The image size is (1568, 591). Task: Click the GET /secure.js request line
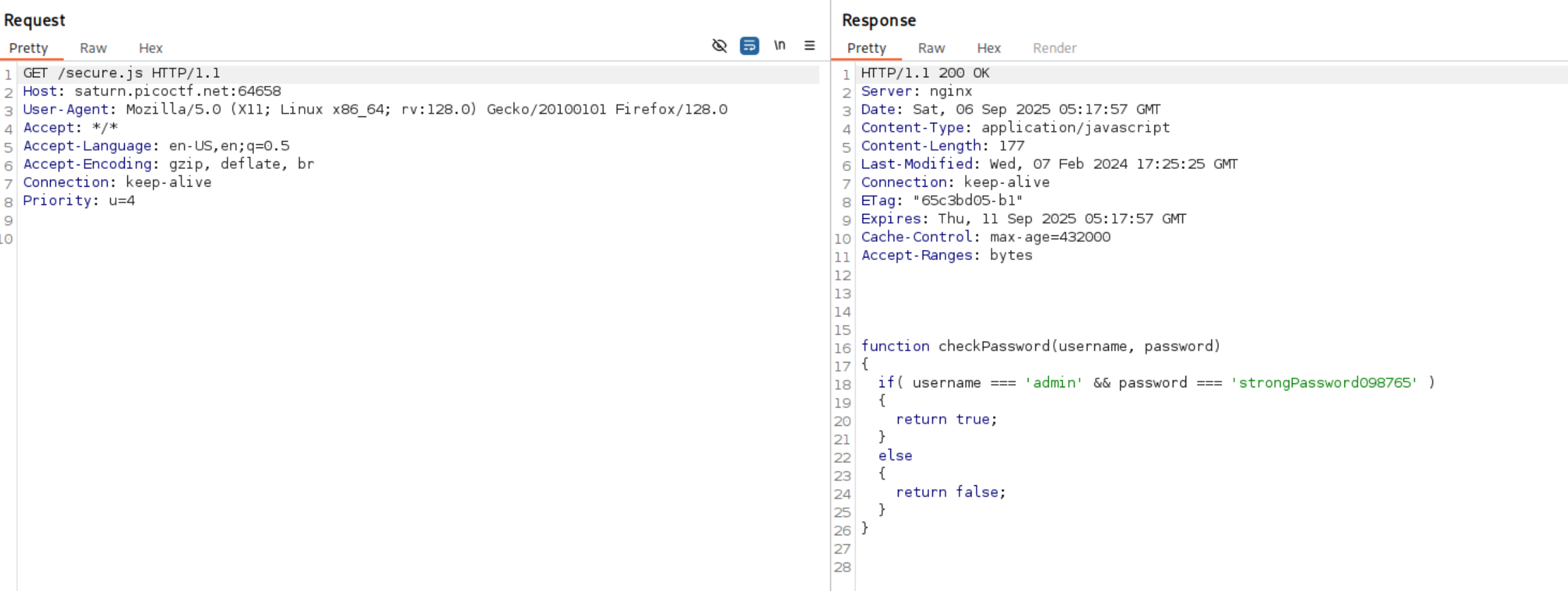point(122,73)
